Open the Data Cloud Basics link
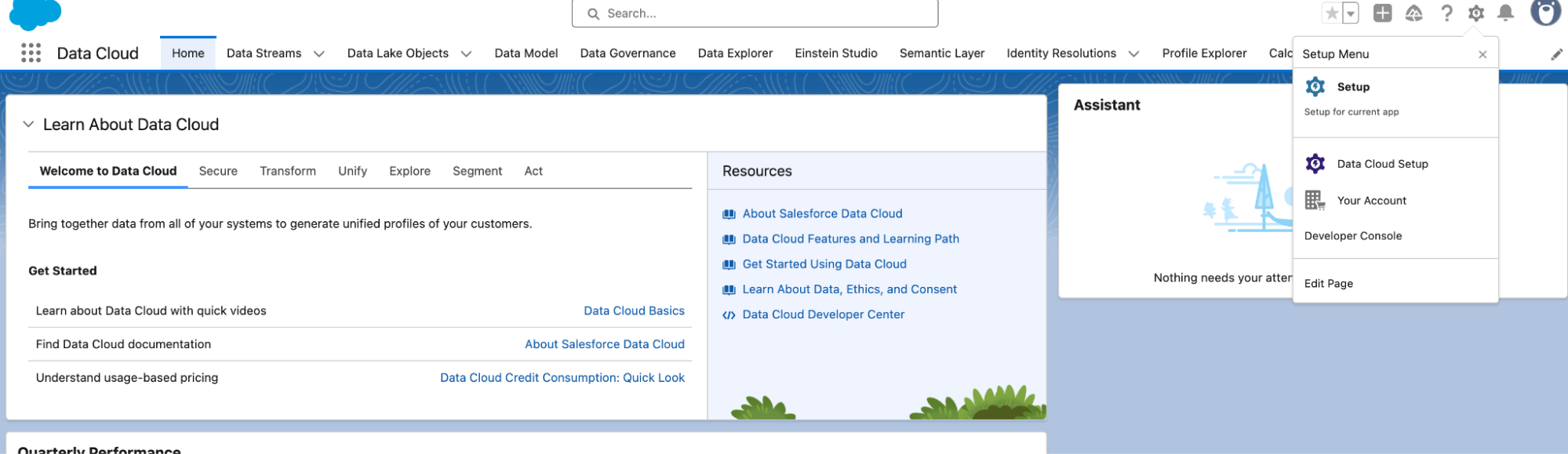 634,311
